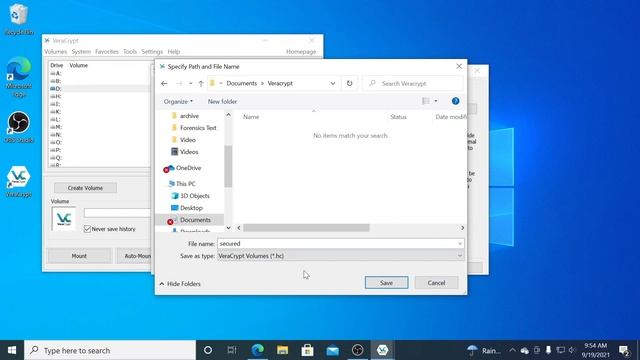The width and height of the screenshot is (640, 360).
Task: Select the Forensics Text folder
Action: (x=198, y=128)
